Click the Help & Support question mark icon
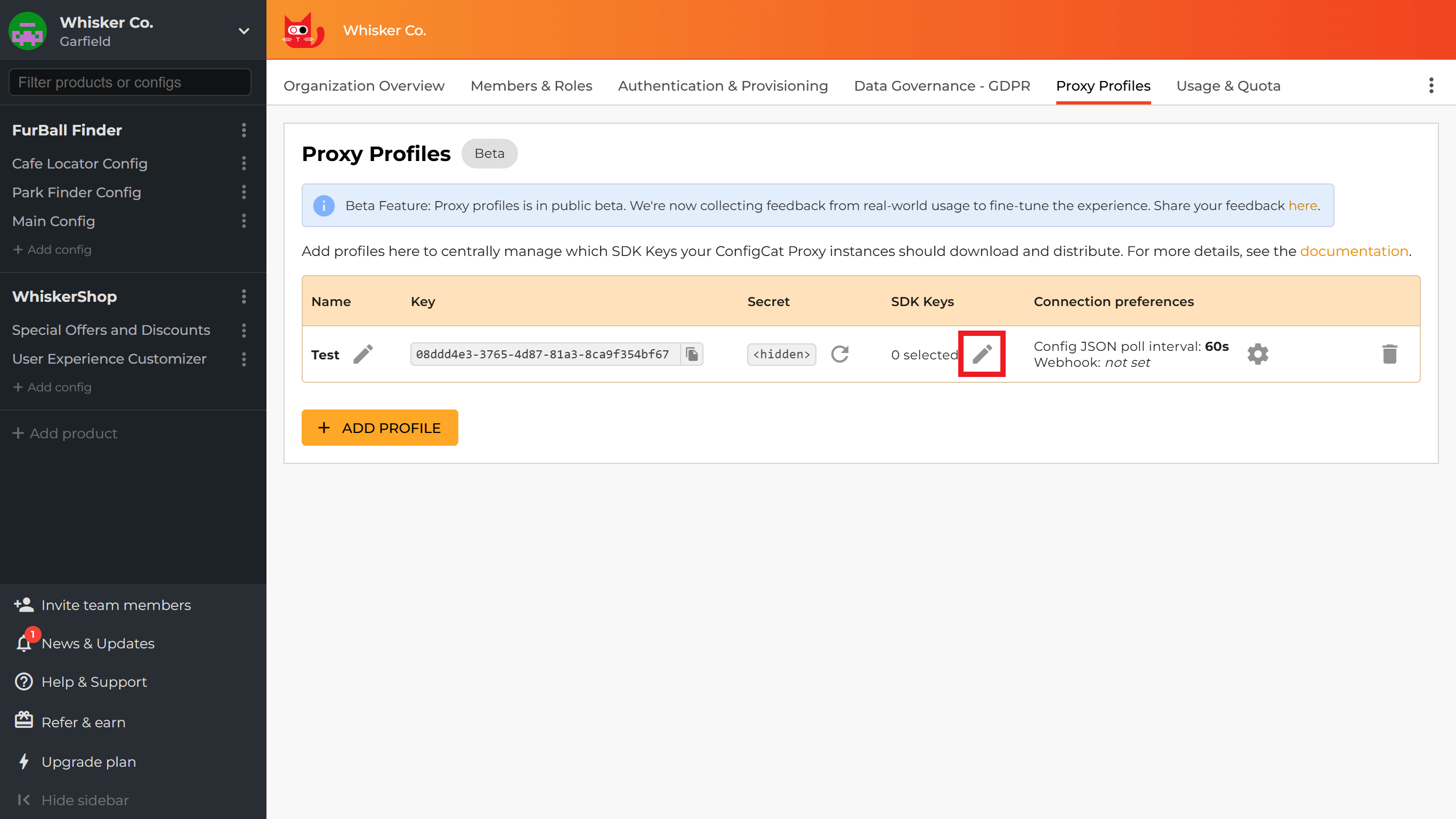The width and height of the screenshot is (1456, 819). coord(22,681)
